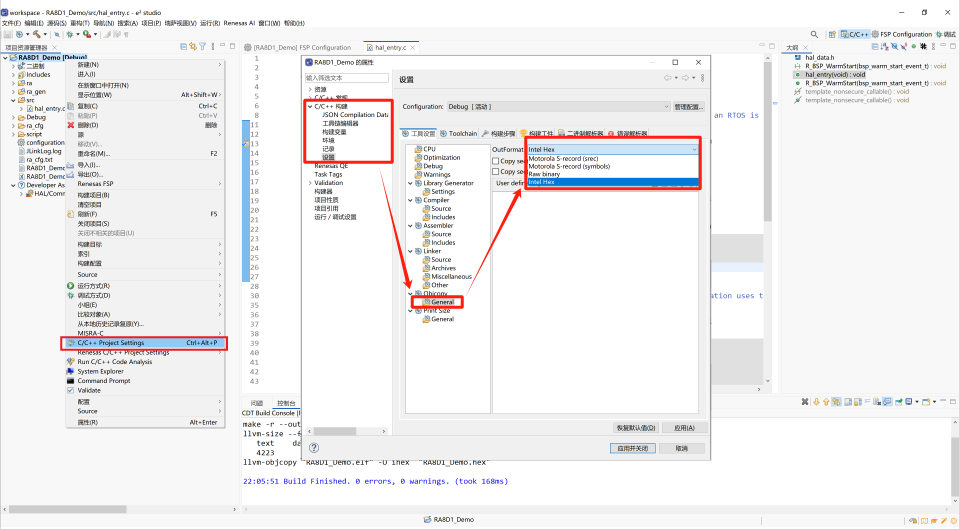Switch to the Toolchain tab

click(x=458, y=133)
